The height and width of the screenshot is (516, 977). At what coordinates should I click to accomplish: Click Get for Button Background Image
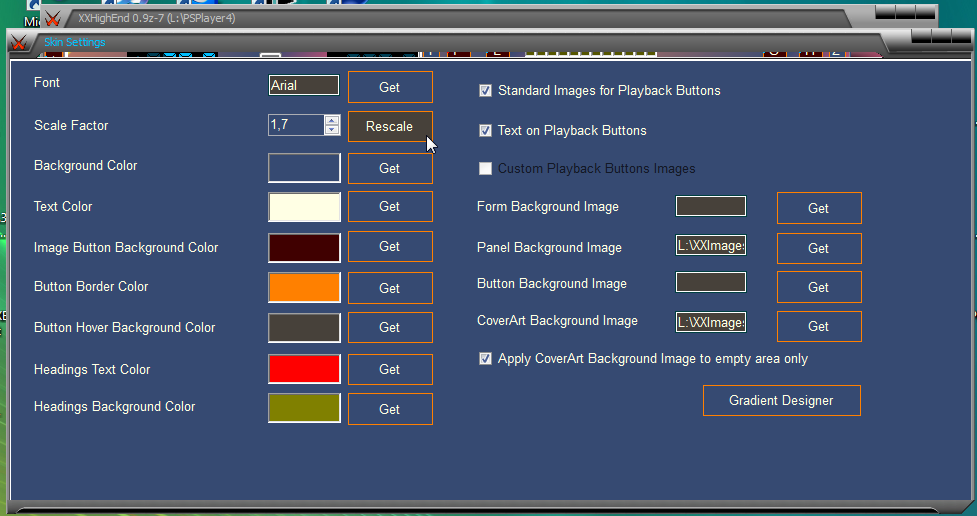tap(819, 287)
